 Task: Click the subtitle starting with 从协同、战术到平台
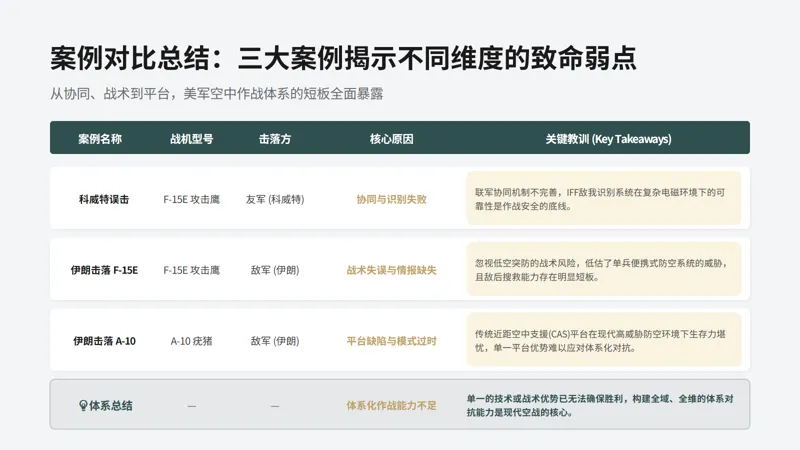pyautogui.click(x=216, y=94)
